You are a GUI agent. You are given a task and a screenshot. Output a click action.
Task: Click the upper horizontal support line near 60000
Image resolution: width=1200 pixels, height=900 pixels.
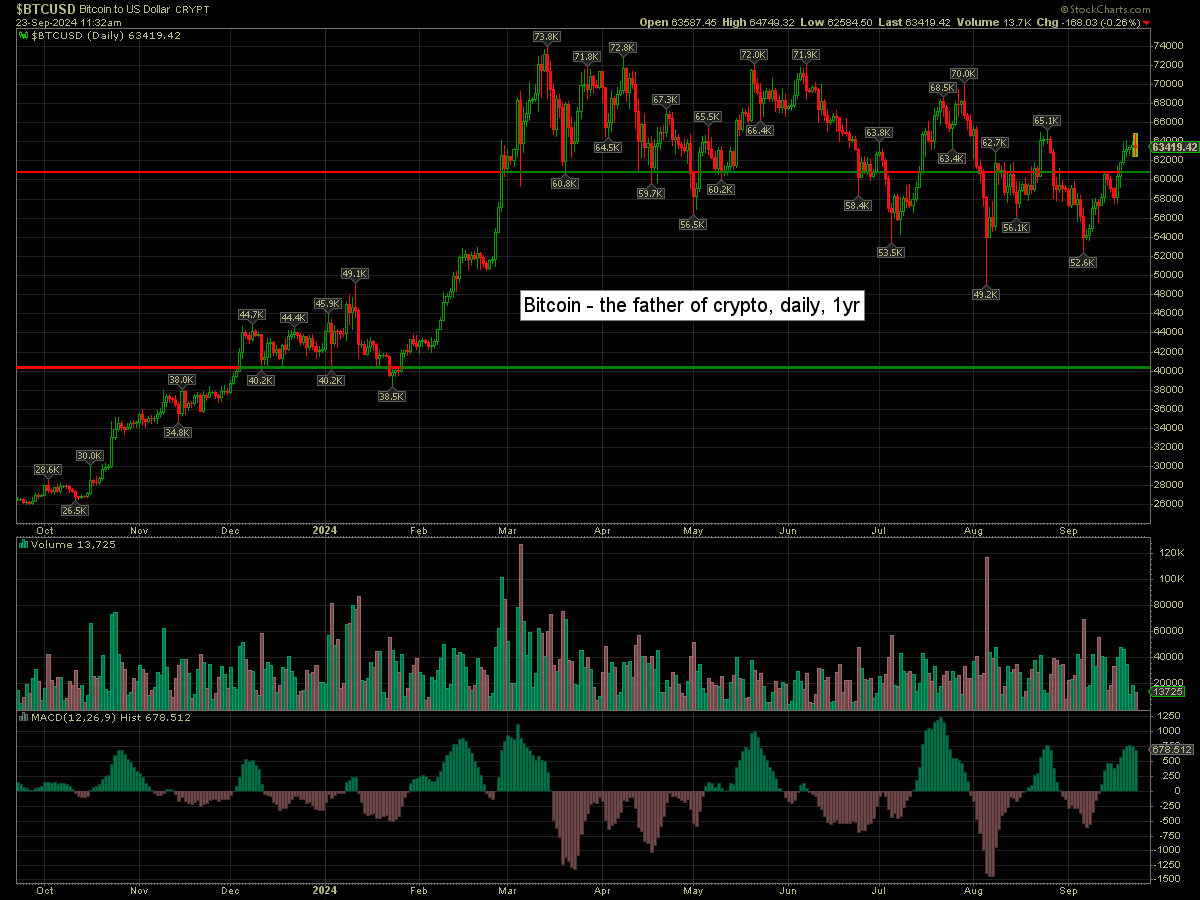tap(300, 172)
